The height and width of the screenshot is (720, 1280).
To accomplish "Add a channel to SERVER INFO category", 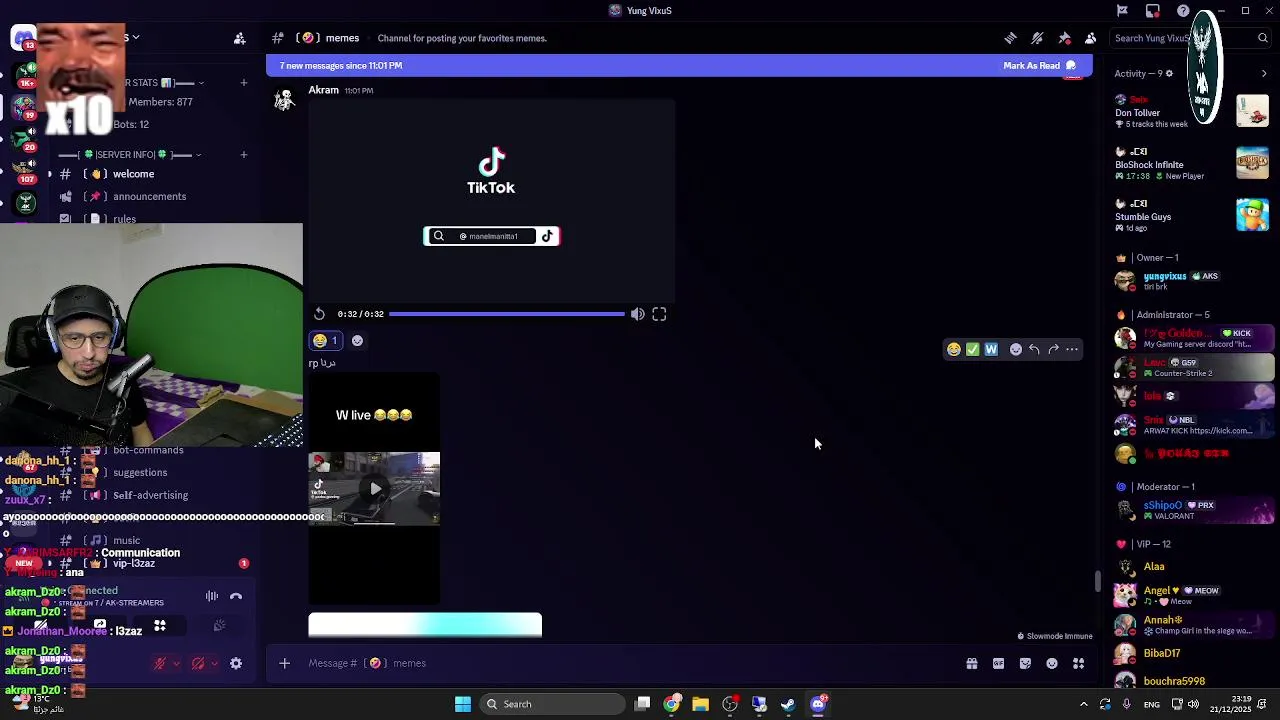I will [243, 155].
